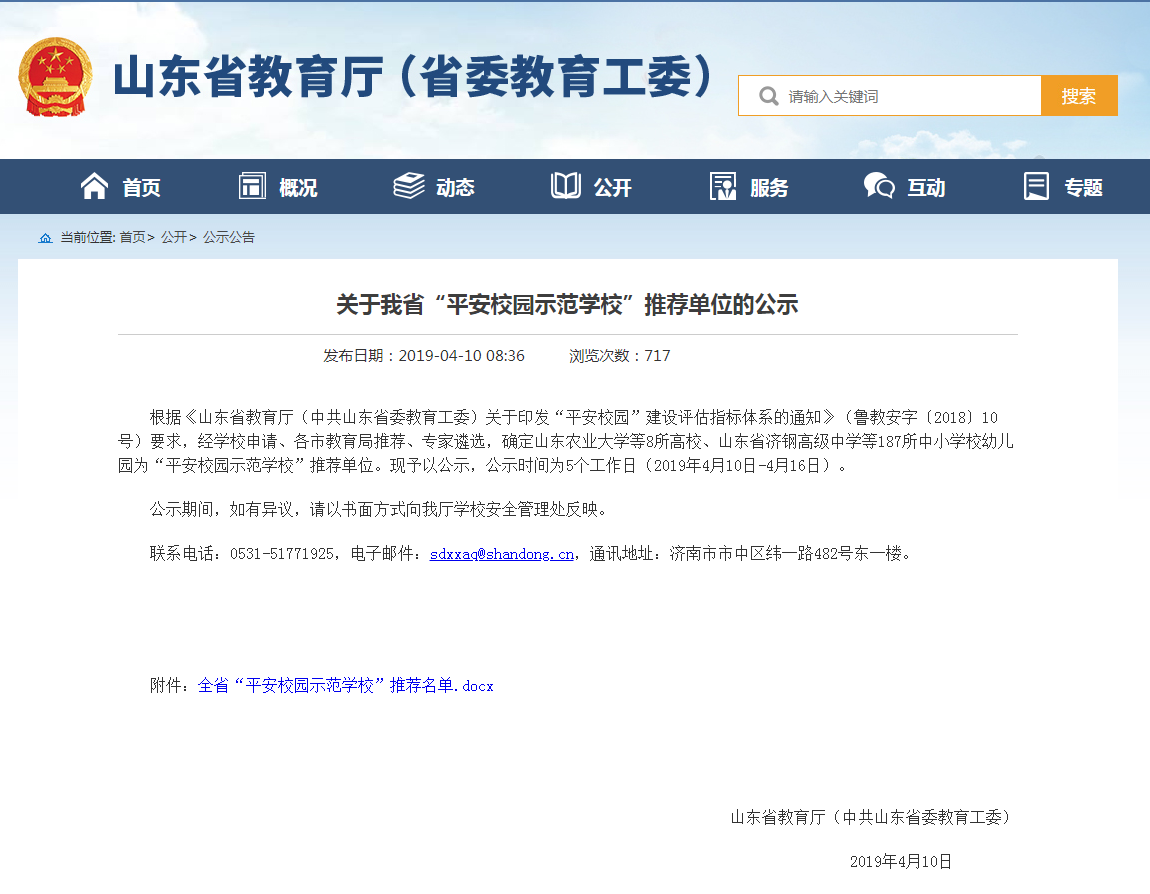This screenshot has height=894, width=1150.
Task: Click the 发布日期 2019-04-10 08:36 text
Action: pyautogui.click(x=424, y=356)
